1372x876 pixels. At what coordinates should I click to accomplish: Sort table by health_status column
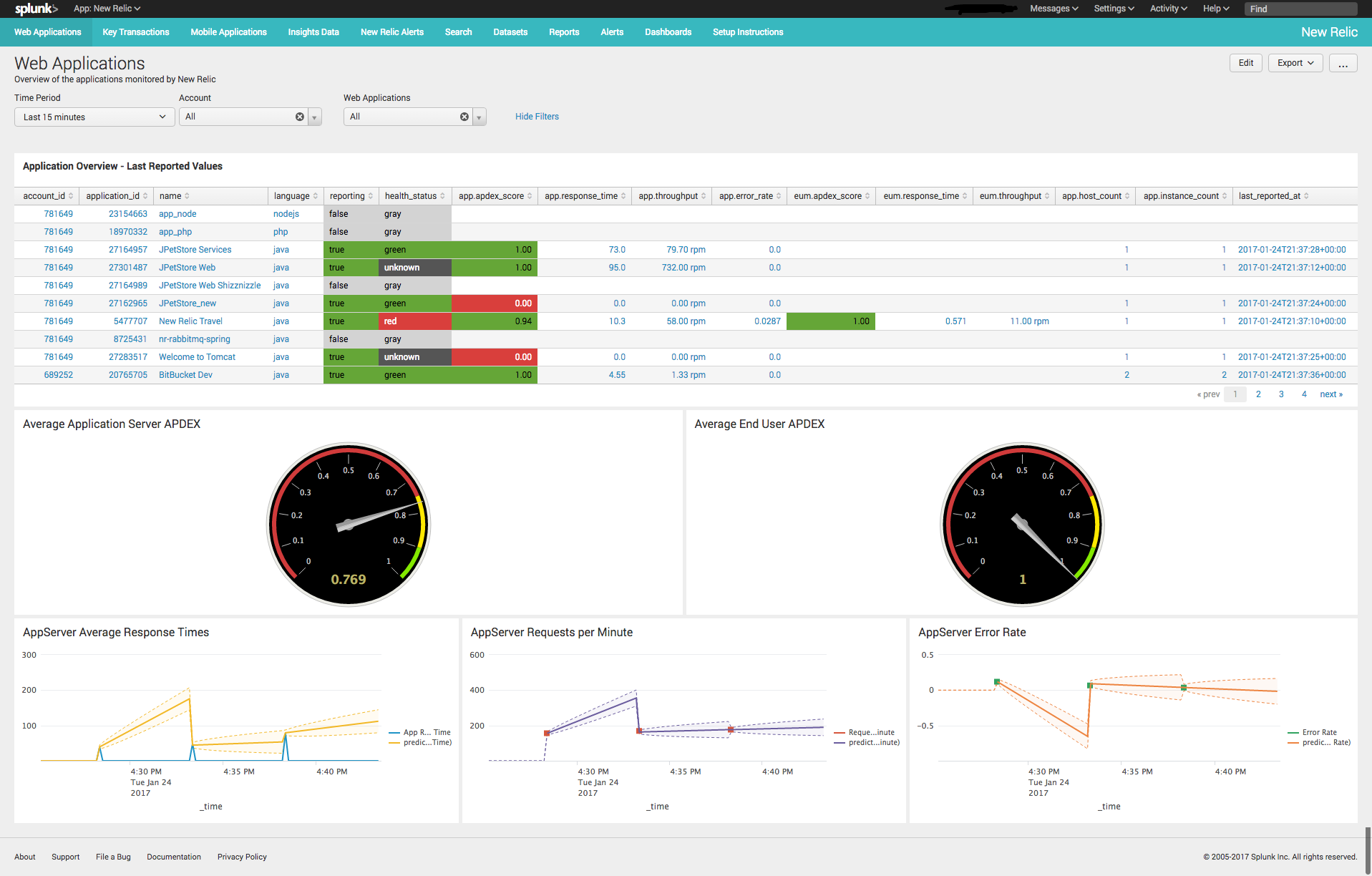[x=414, y=196]
